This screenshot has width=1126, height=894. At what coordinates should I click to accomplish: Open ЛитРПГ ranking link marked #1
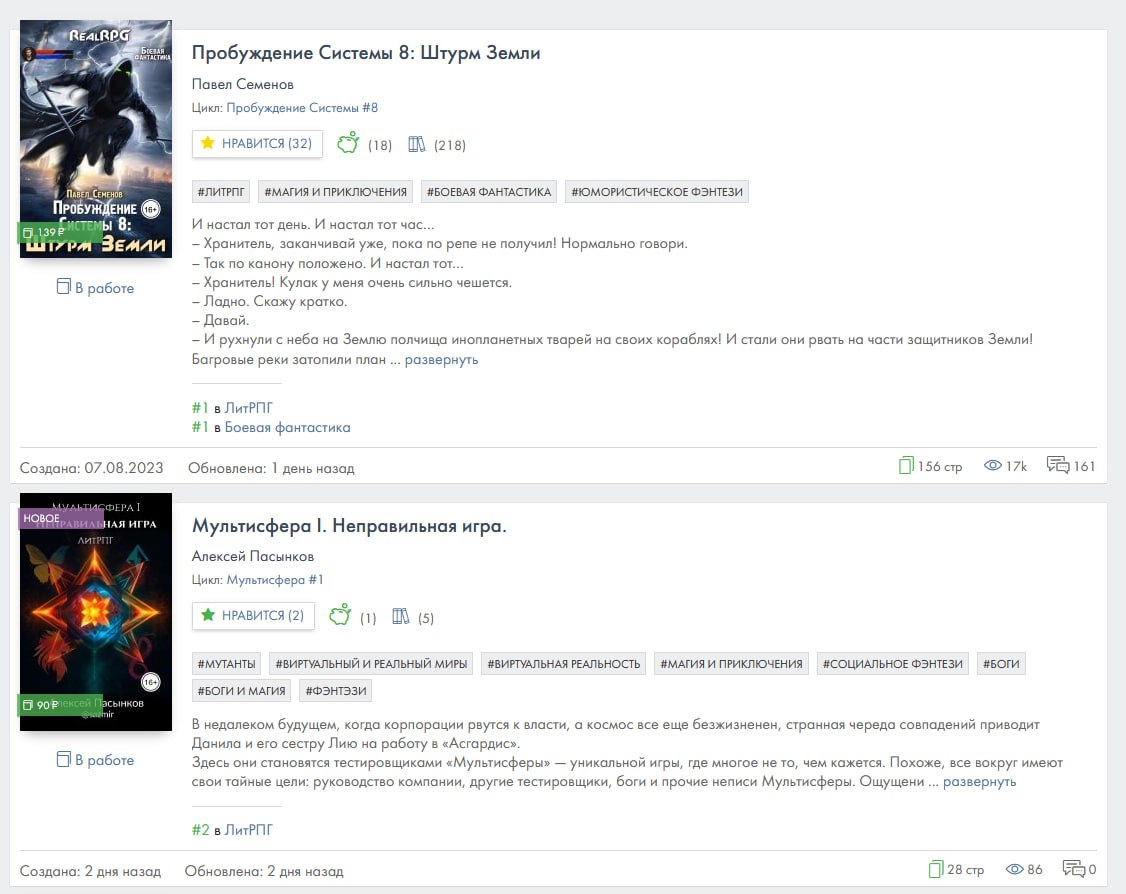click(x=248, y=408)
